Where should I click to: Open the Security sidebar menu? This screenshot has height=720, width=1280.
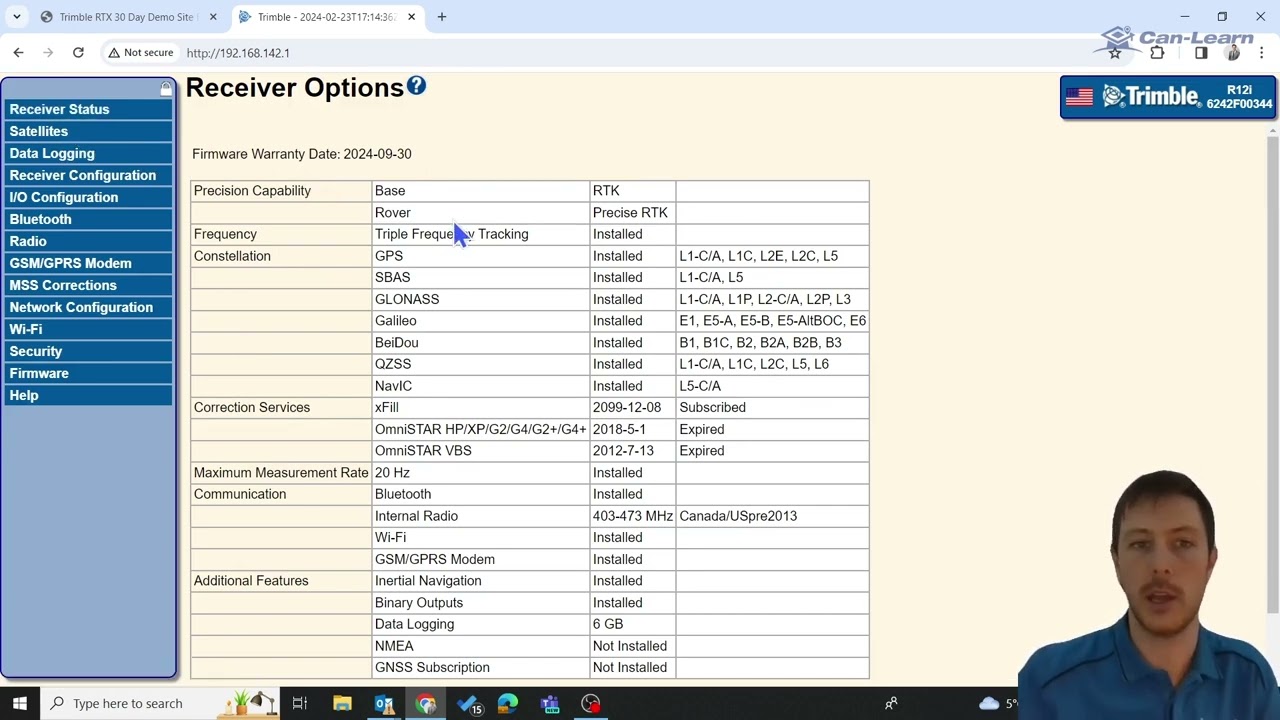[88, 351]
